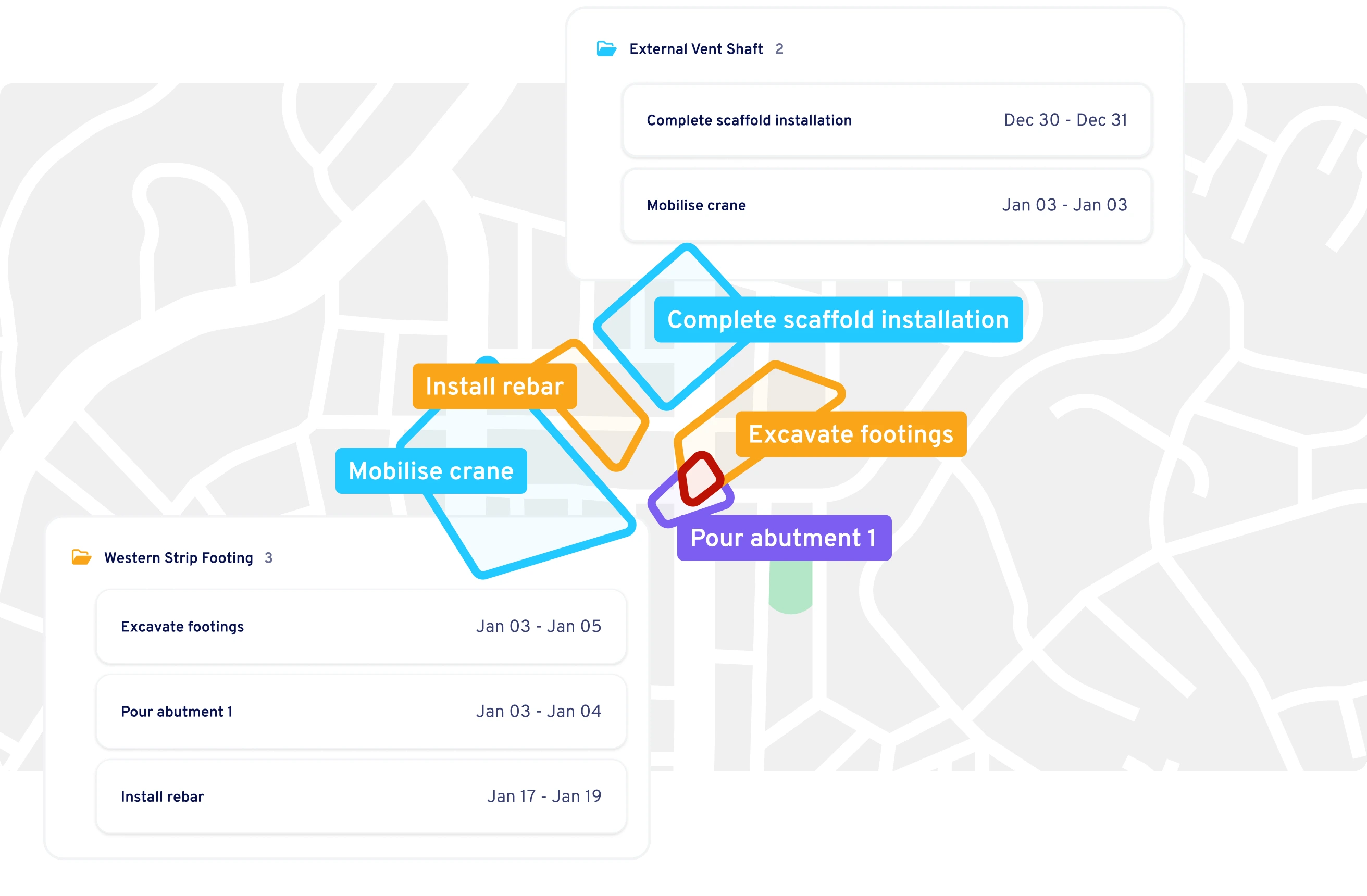
Task: Click the Mobilise crane blue map label
Action: (431, 471)
